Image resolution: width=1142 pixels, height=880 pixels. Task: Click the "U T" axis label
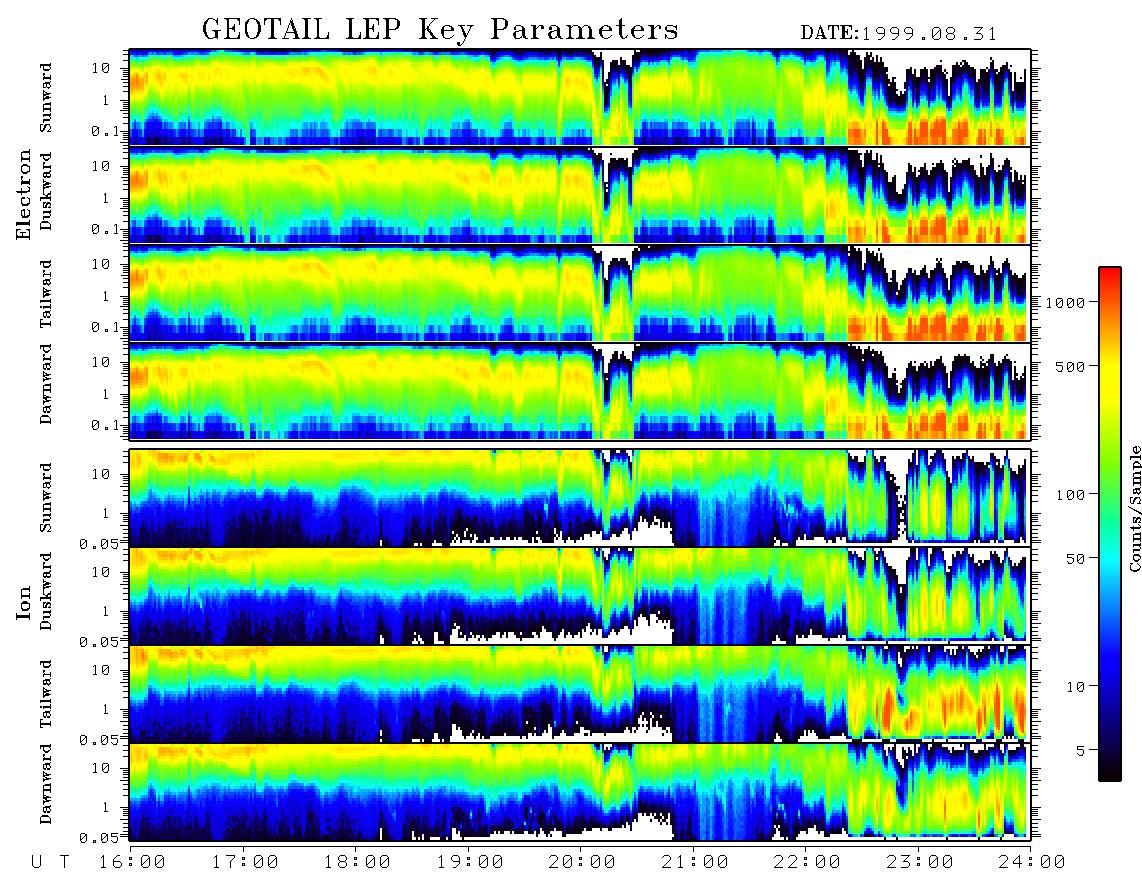pyautogui.click(x=50, y=862)
